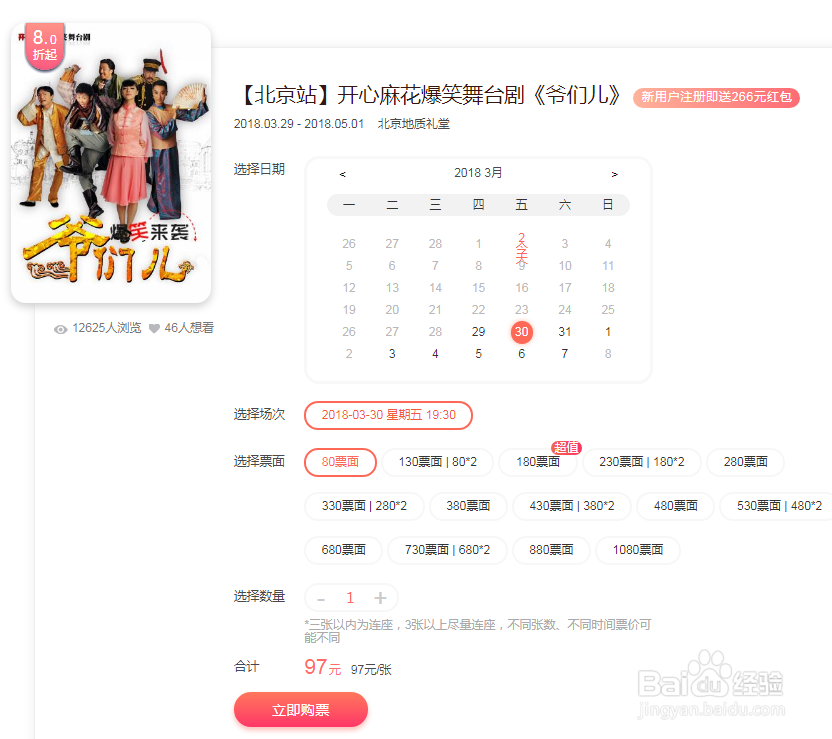This screenshot has width=832, height=739.
Task: Click the 2018 3月 month header
Action: pos(478,173)
